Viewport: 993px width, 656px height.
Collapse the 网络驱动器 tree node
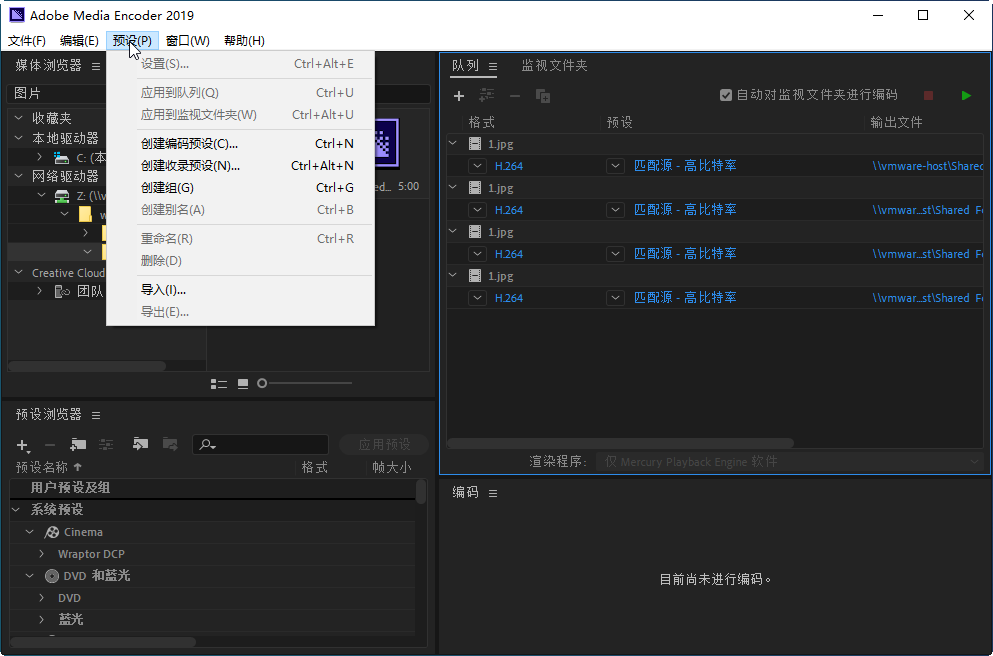(18, 176)
